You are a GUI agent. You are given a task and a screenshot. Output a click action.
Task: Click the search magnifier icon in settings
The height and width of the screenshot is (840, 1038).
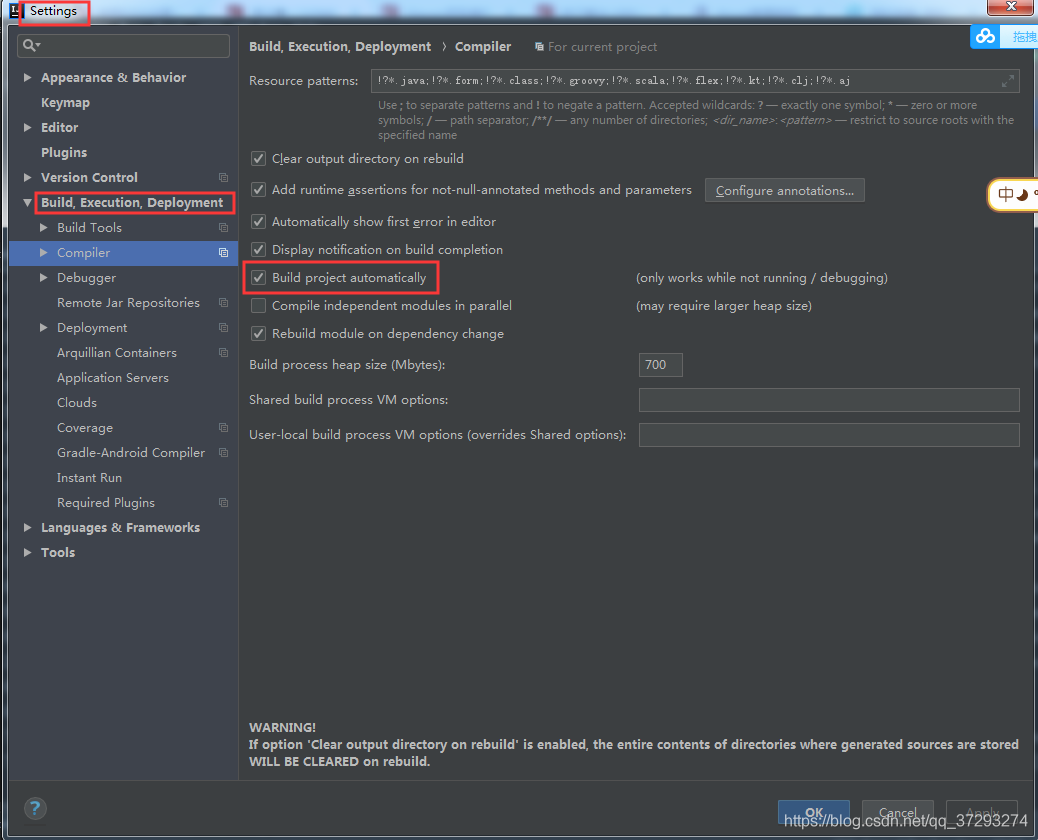click(x=31, y=45)
